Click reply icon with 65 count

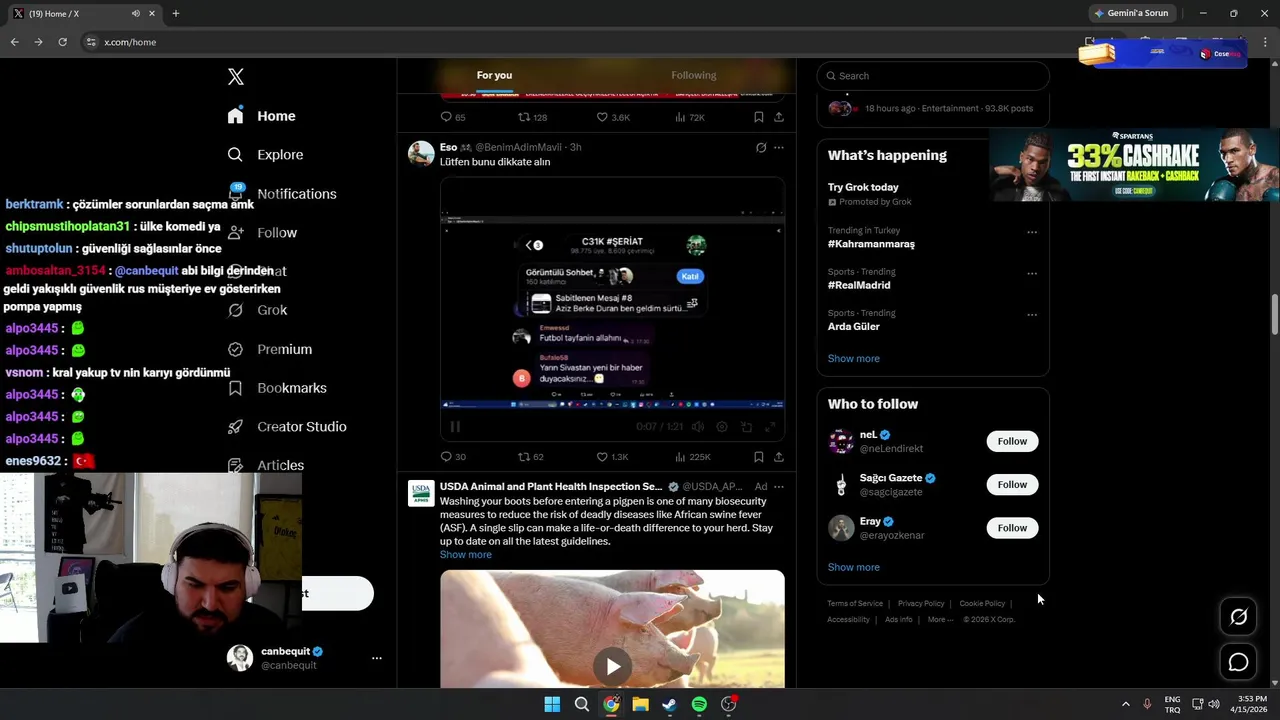(x=447, y=117)
